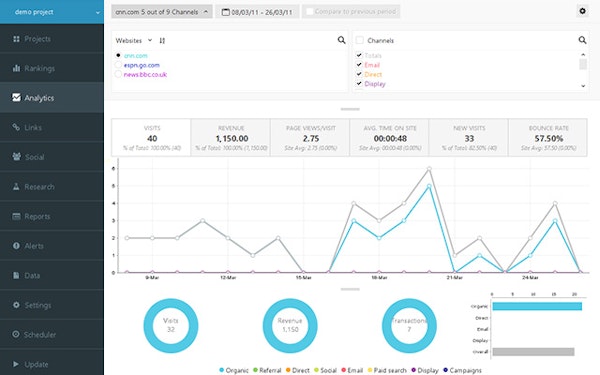The height and width of the screenshot is (375, 600).
Task: Select the espn.go.com radio button
Action: click(x=118, y=65)
